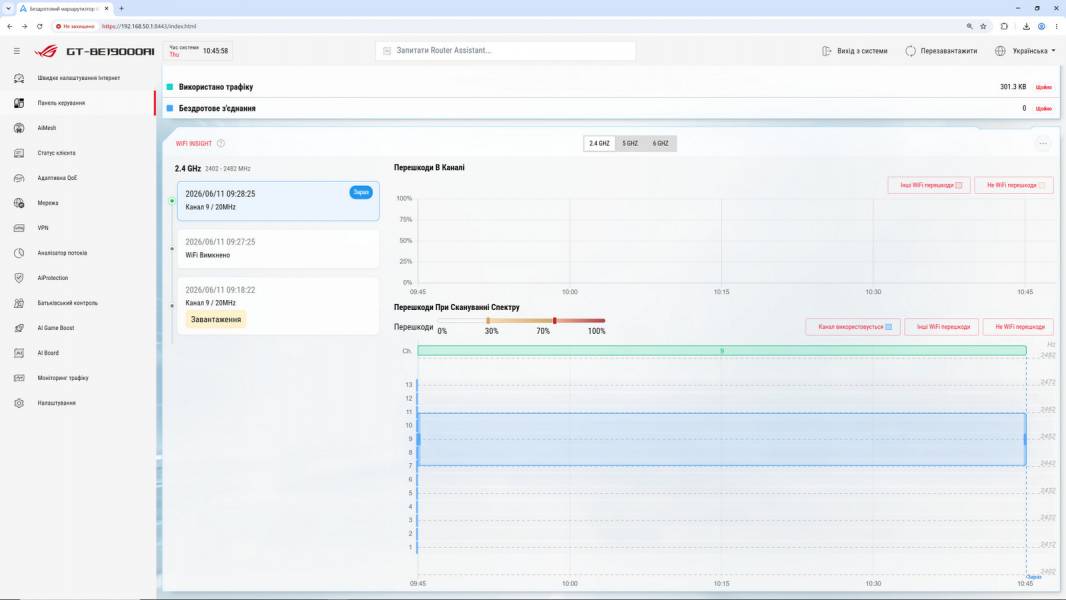Switch to the 5 GHz band tab

click(x=630, y=143)
